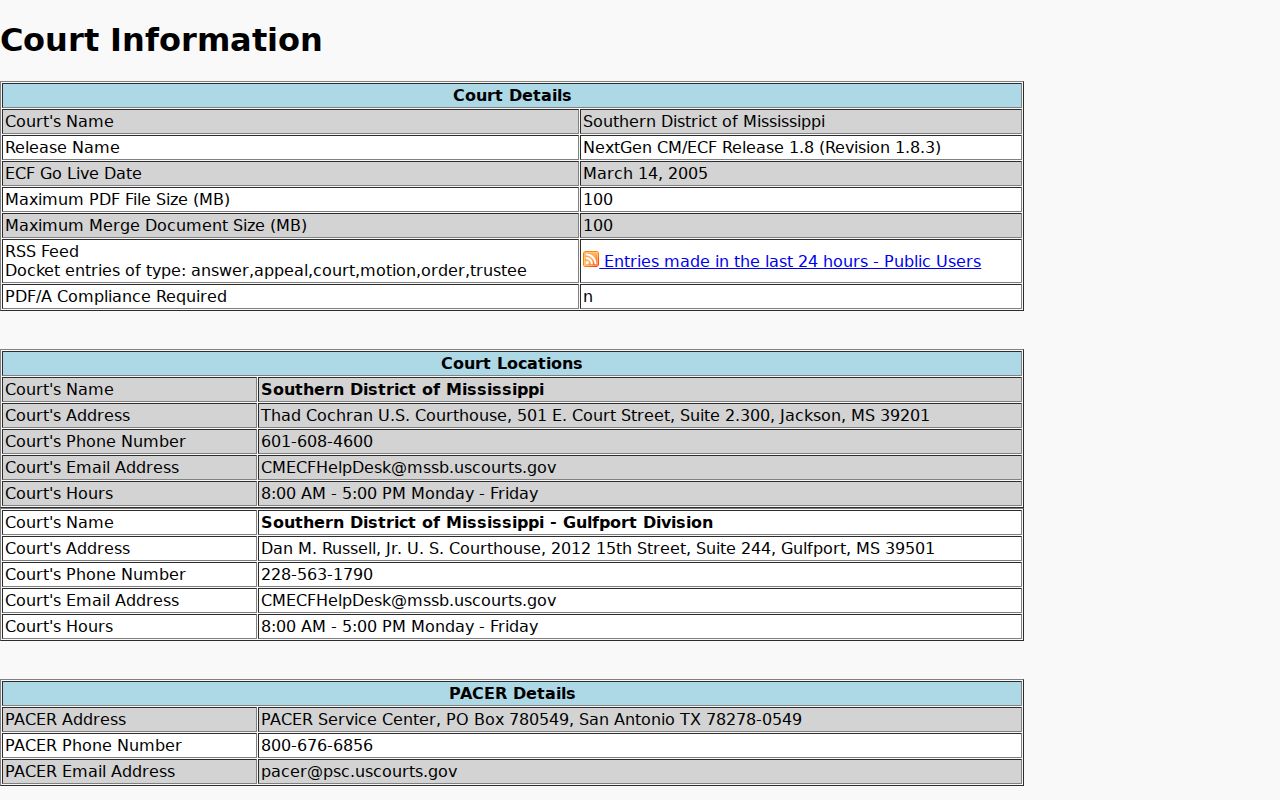Click the 'Release Name' label
1280x800 pixels.
[x=62, y=147]
